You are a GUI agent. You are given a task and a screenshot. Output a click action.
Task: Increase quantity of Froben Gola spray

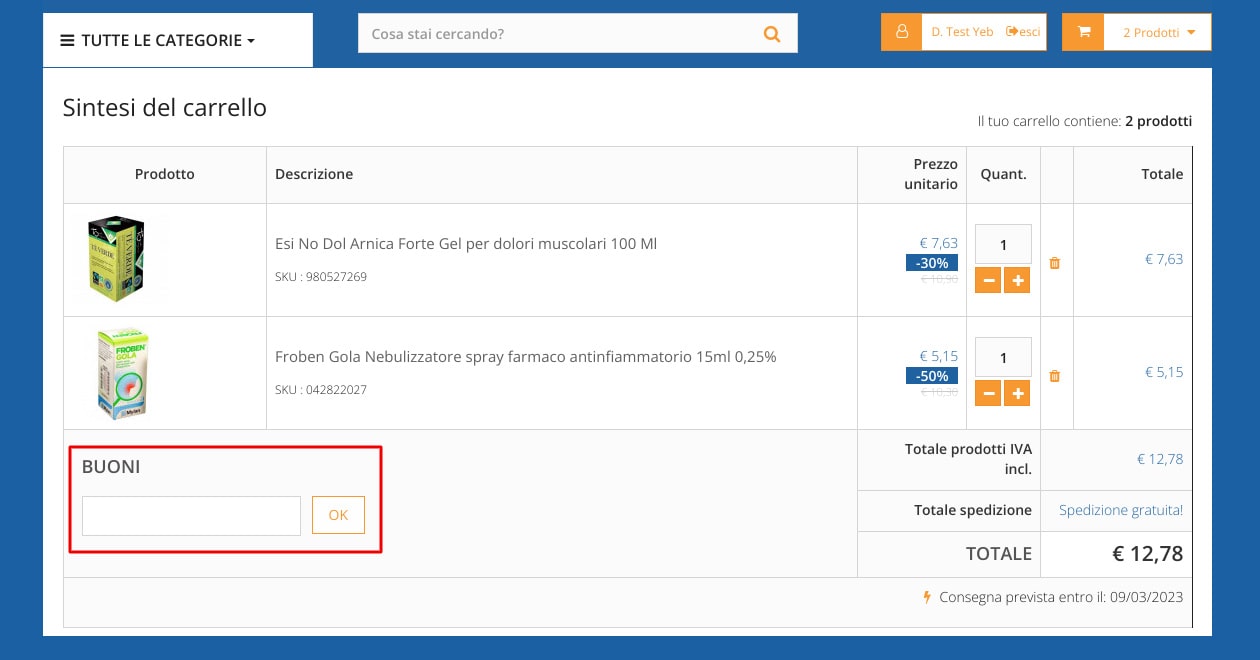[1018, 394]
